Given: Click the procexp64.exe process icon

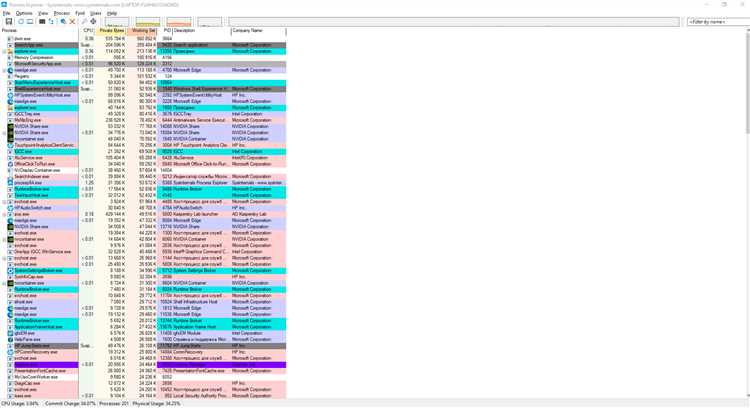Looking at the screenshot, I should tap(10, 183).
